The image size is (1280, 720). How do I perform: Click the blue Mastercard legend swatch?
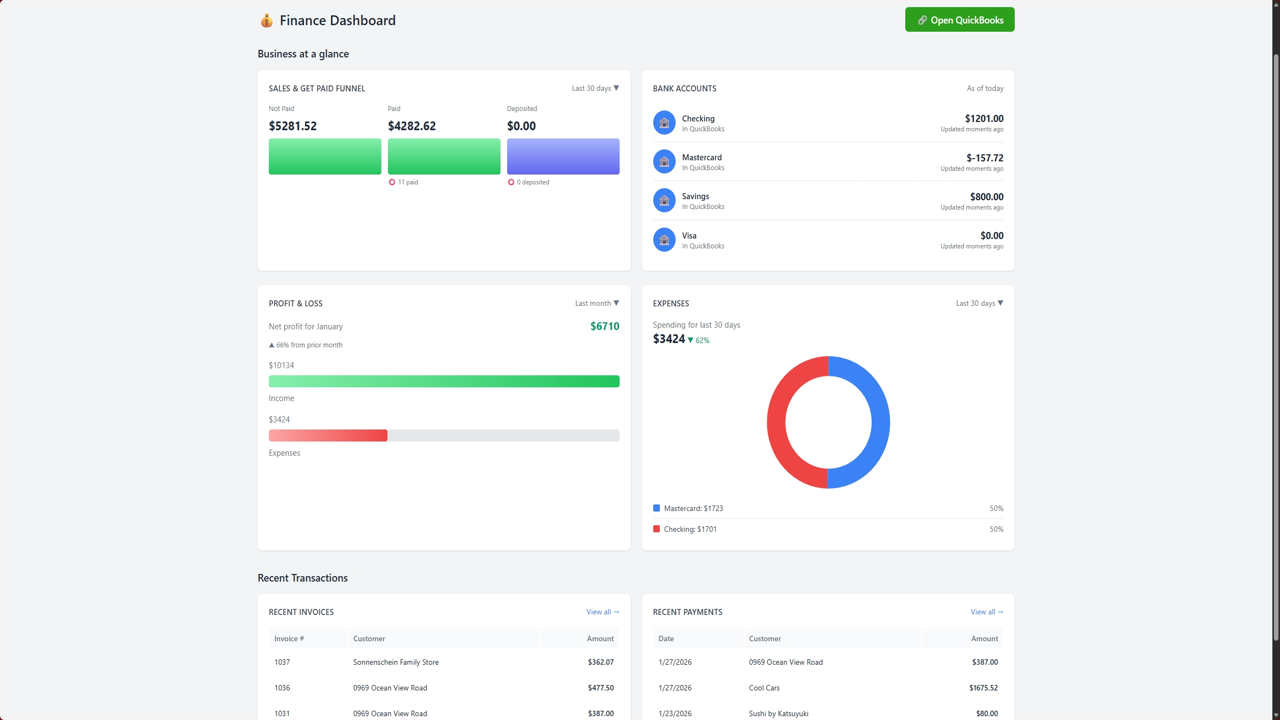(x=656, y=508)
